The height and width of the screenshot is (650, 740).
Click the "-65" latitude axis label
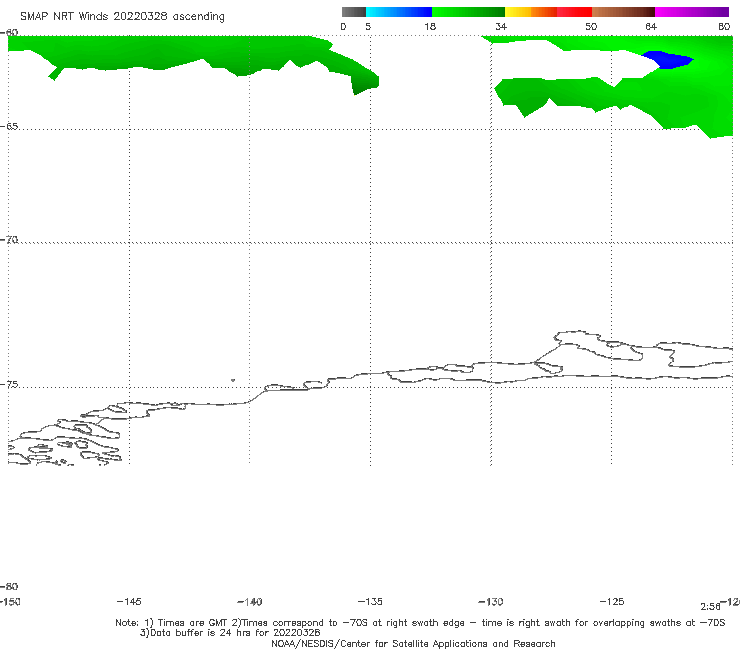(x=9, y=127)
